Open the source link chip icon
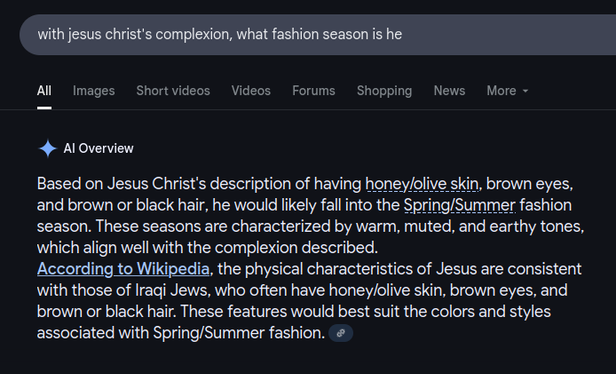The height and width of the screenshot is (374, 616). (341, 333)
